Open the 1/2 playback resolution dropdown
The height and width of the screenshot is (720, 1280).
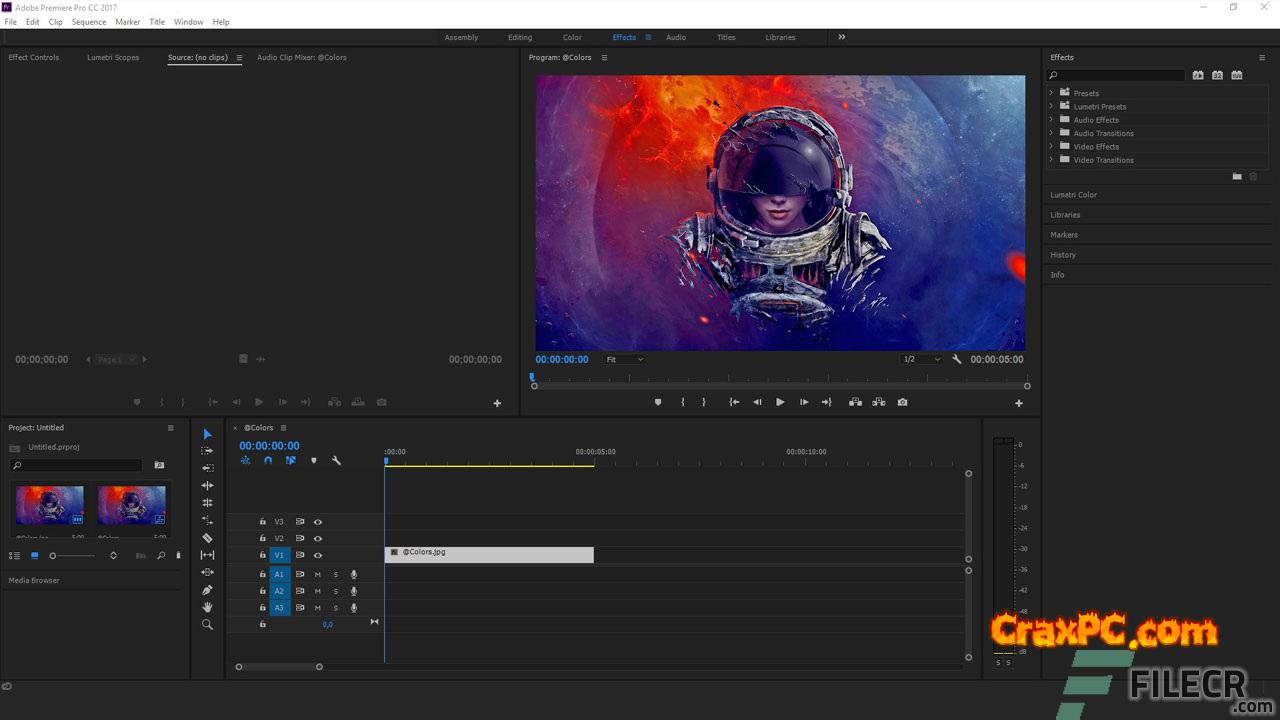click(921, 360)
